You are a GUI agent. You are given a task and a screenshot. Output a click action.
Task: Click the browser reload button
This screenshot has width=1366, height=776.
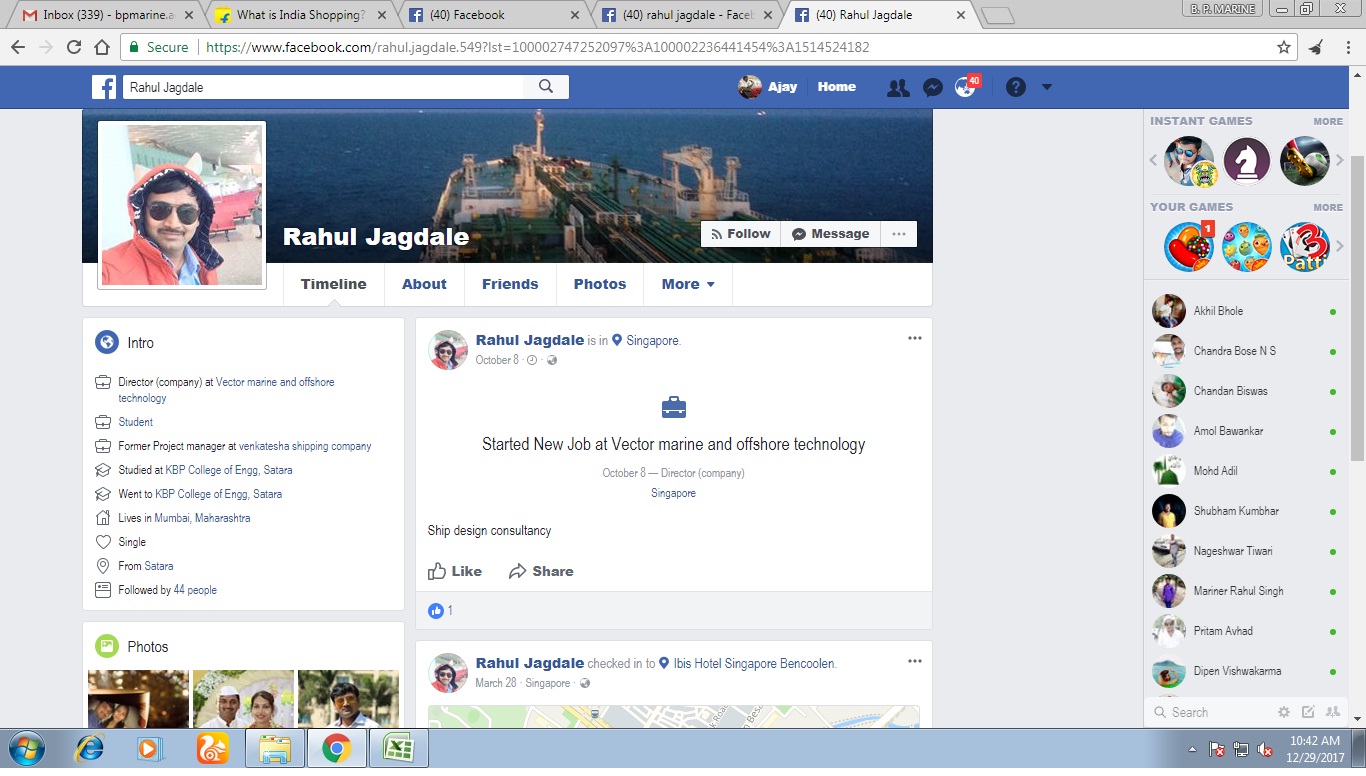click(74, 47)
